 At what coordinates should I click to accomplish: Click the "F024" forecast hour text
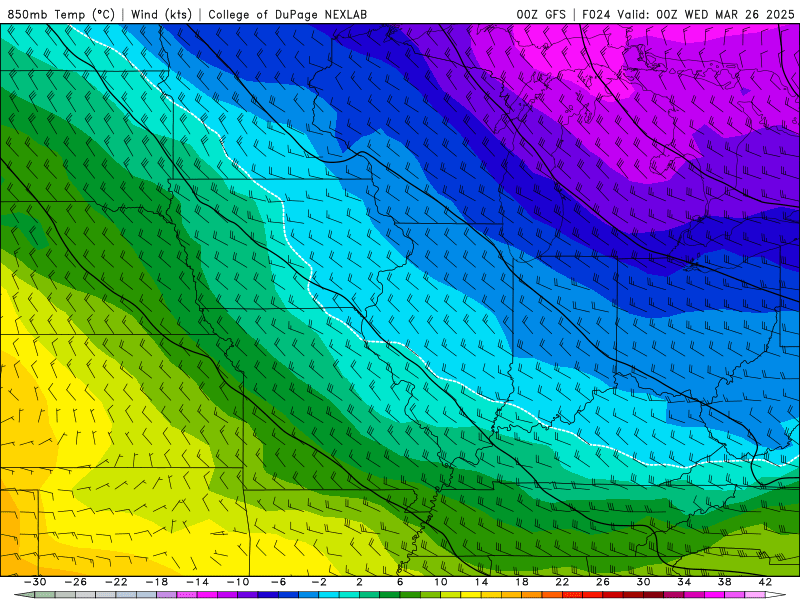pyautogui.click(x=596, y=14)
